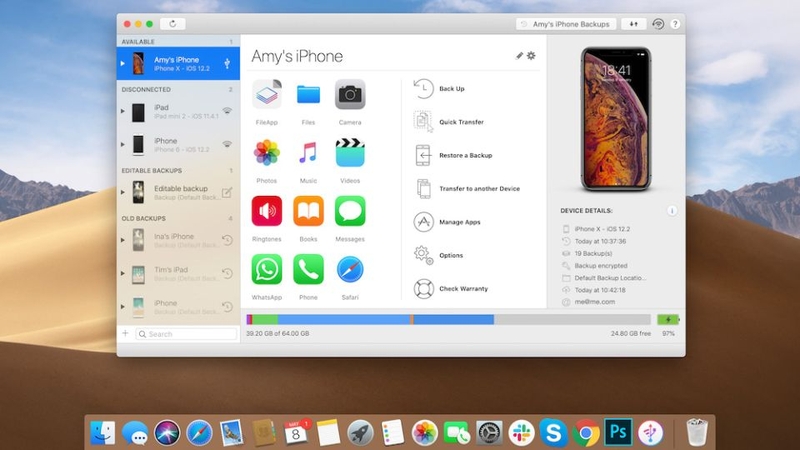This screenshot has height=450, width=800.
Task: Select Transfer to another Device
Action: 467,189
